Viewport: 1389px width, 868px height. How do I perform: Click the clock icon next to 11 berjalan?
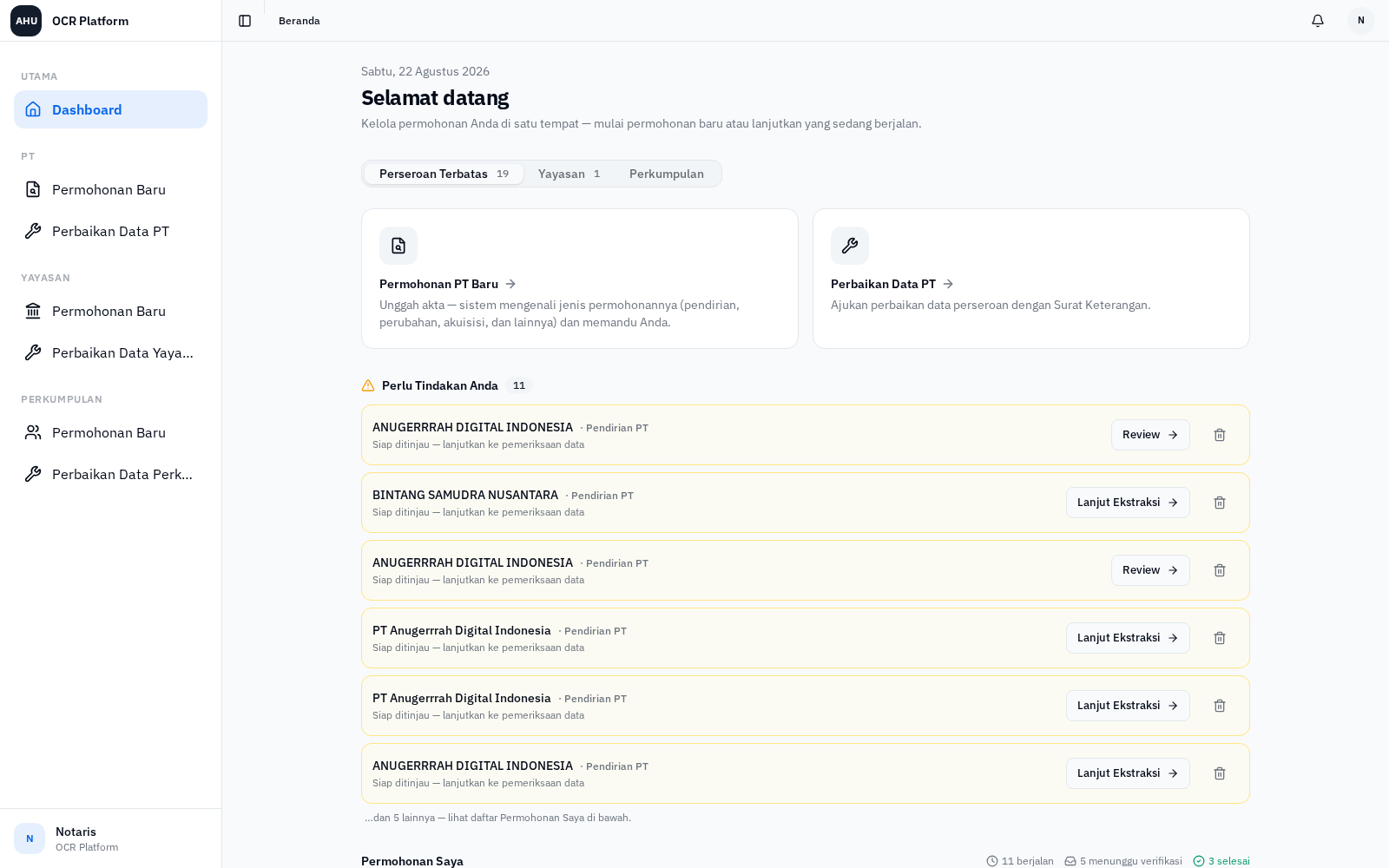click(x=992, y=861)
